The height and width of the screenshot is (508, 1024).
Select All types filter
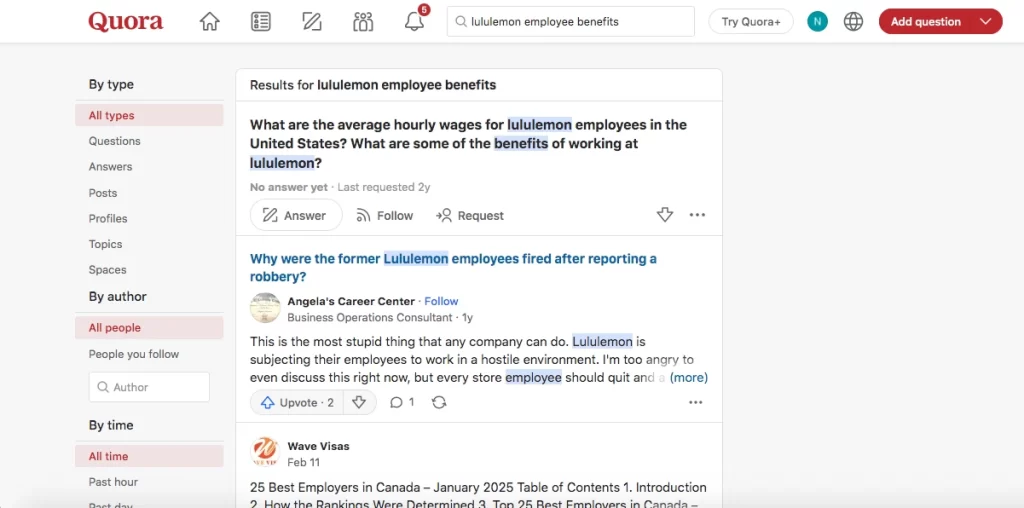click(149, 116)
